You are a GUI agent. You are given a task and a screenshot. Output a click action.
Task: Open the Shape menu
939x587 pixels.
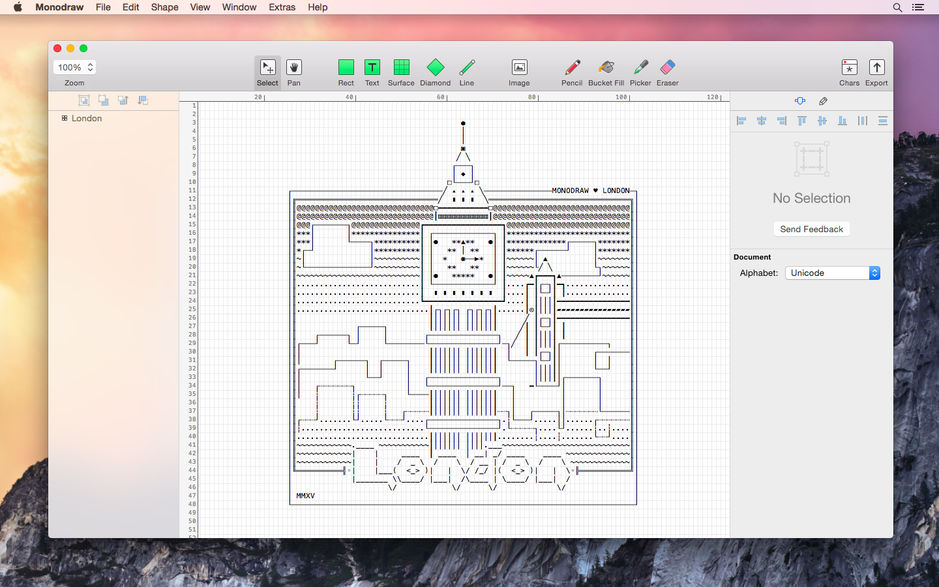click(x=165, y=7)
